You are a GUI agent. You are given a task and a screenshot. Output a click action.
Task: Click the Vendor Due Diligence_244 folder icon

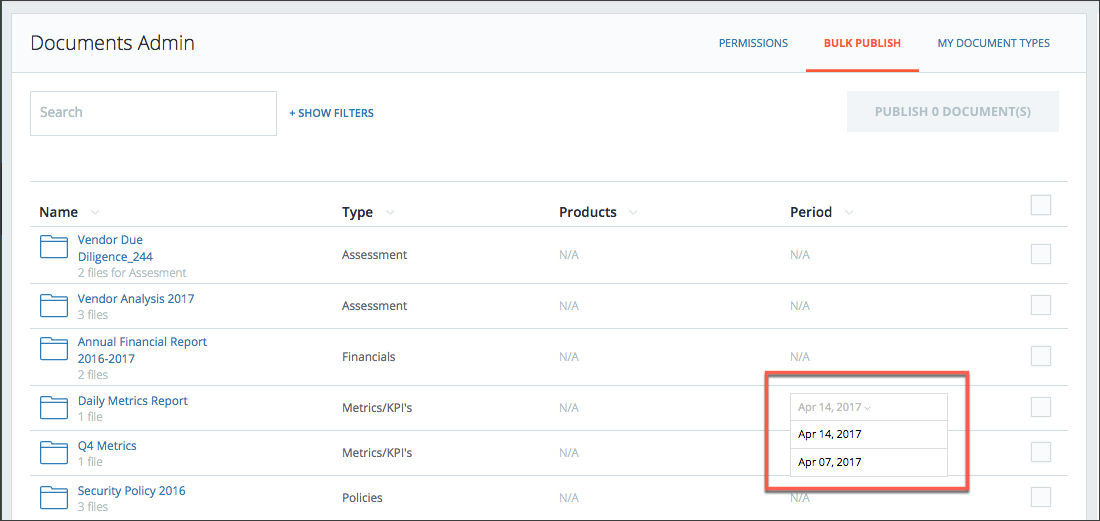point(53,248)
